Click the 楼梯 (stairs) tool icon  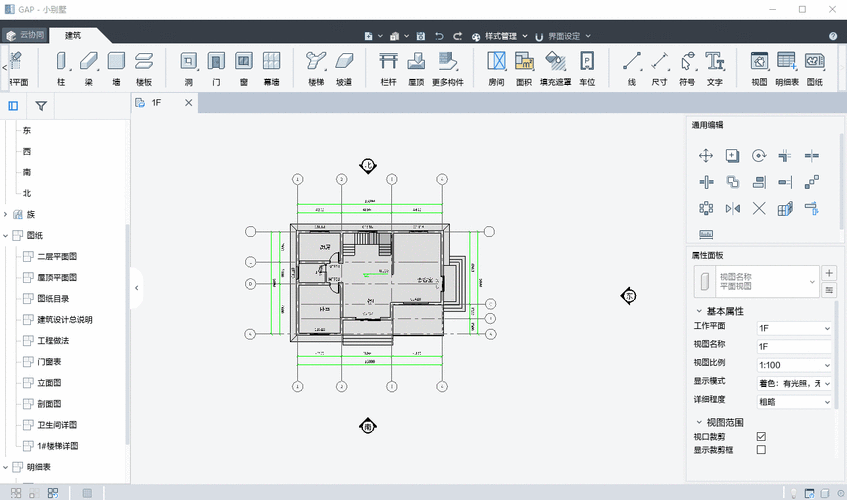pyautogui.click(x=316, y=66)
